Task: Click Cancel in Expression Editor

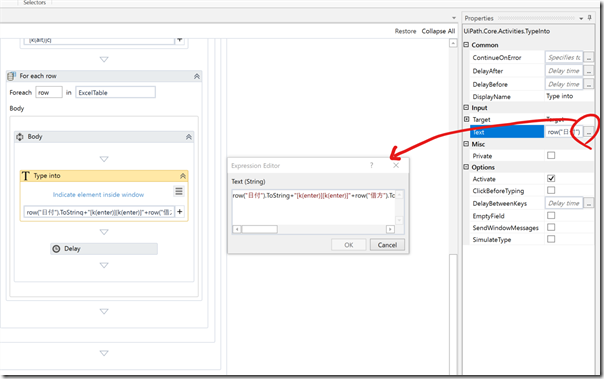Action: coord(387,245)
